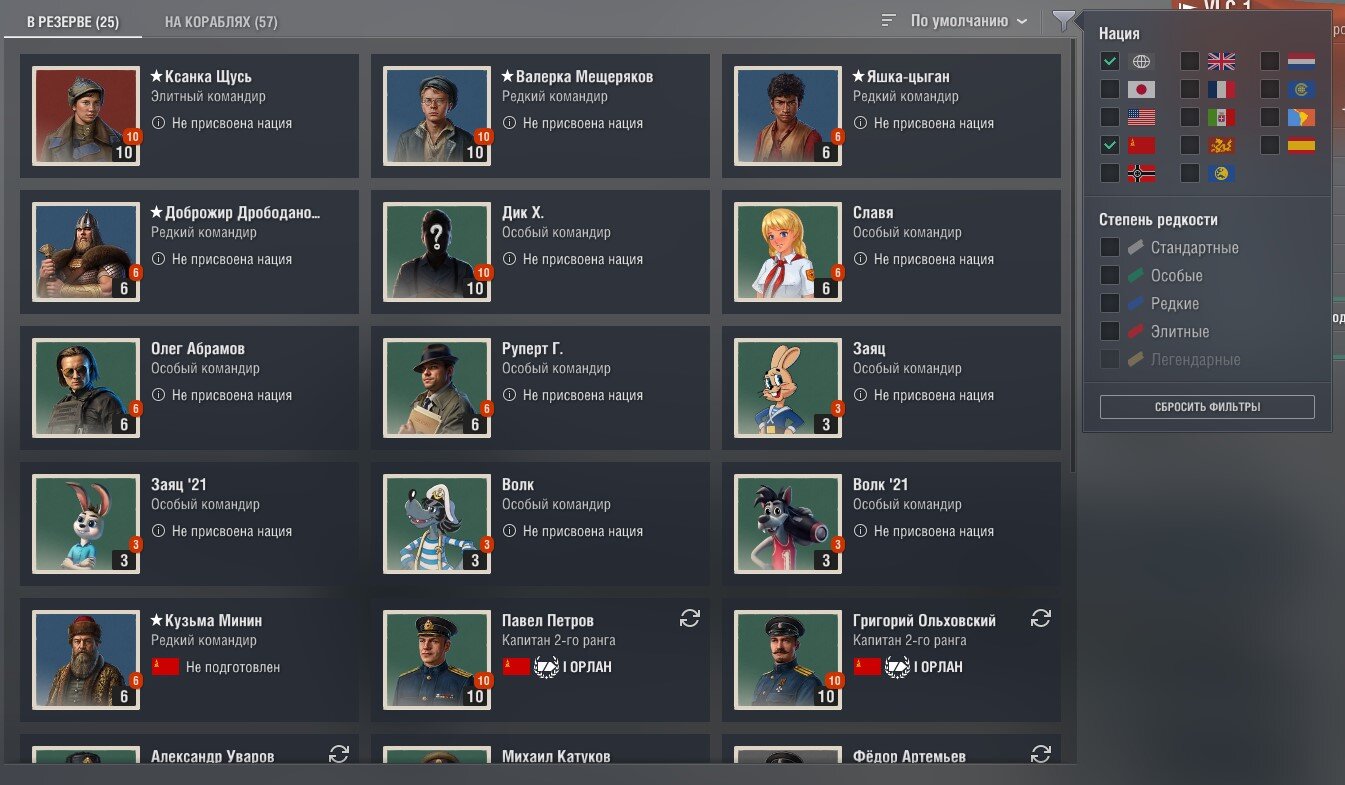This screenshot has width=1345, height=785.
Task: Select the Заяц commander portrait
Action: (x=788, y=388)
